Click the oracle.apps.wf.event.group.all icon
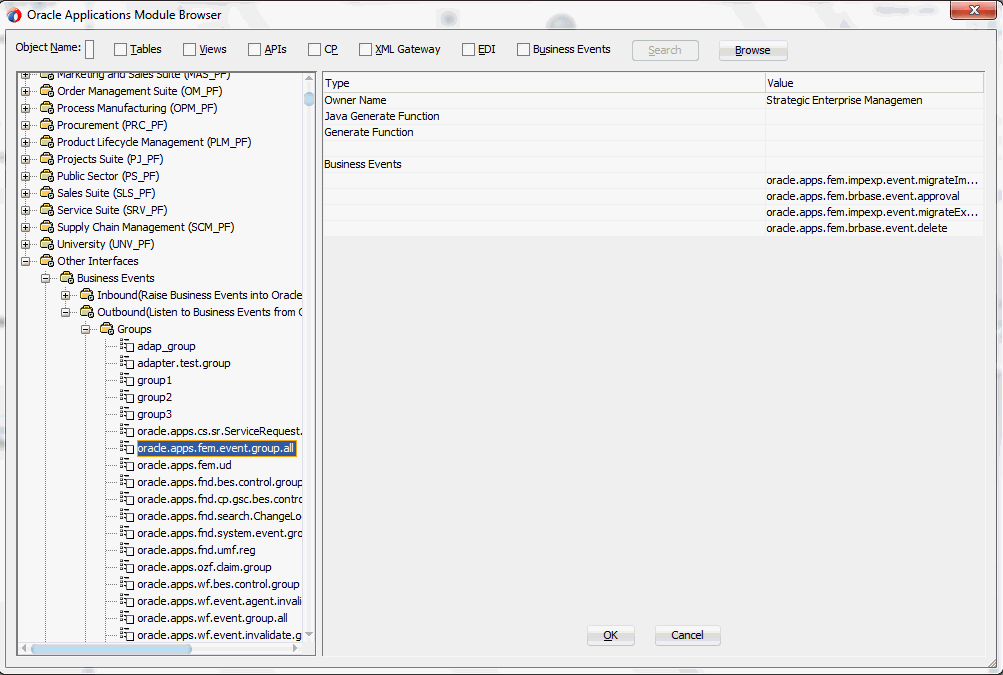Image resolution: width=1003 pixels, height=675 pixels. pos(127,618)
